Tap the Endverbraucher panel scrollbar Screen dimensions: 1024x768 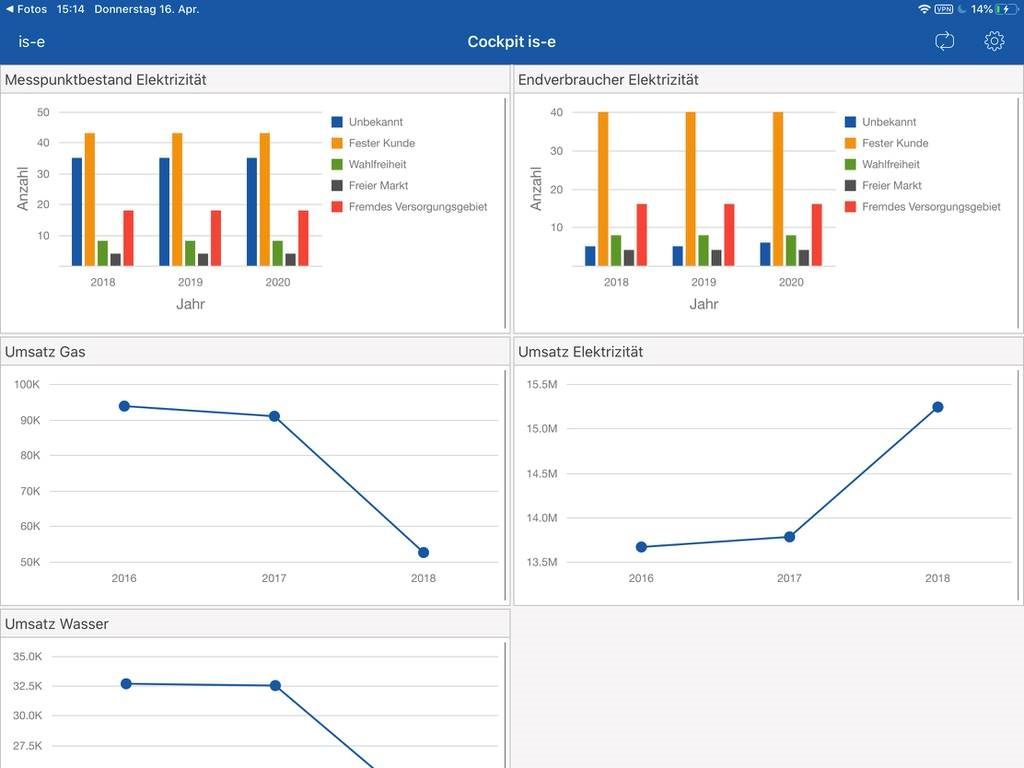(x=1019, y=213)
